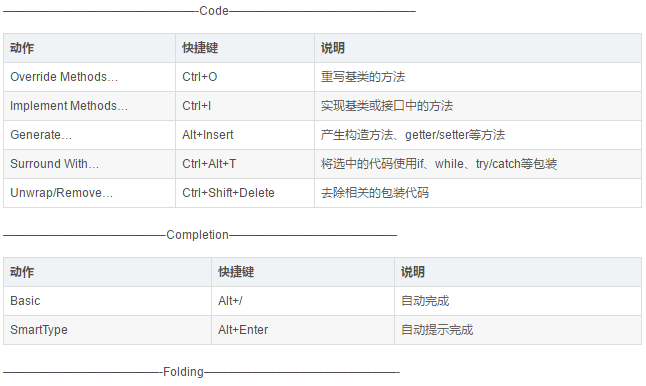Select the Ctrl+Alt+T shortcut cell
646x386 pixels.
pos(245,164)
